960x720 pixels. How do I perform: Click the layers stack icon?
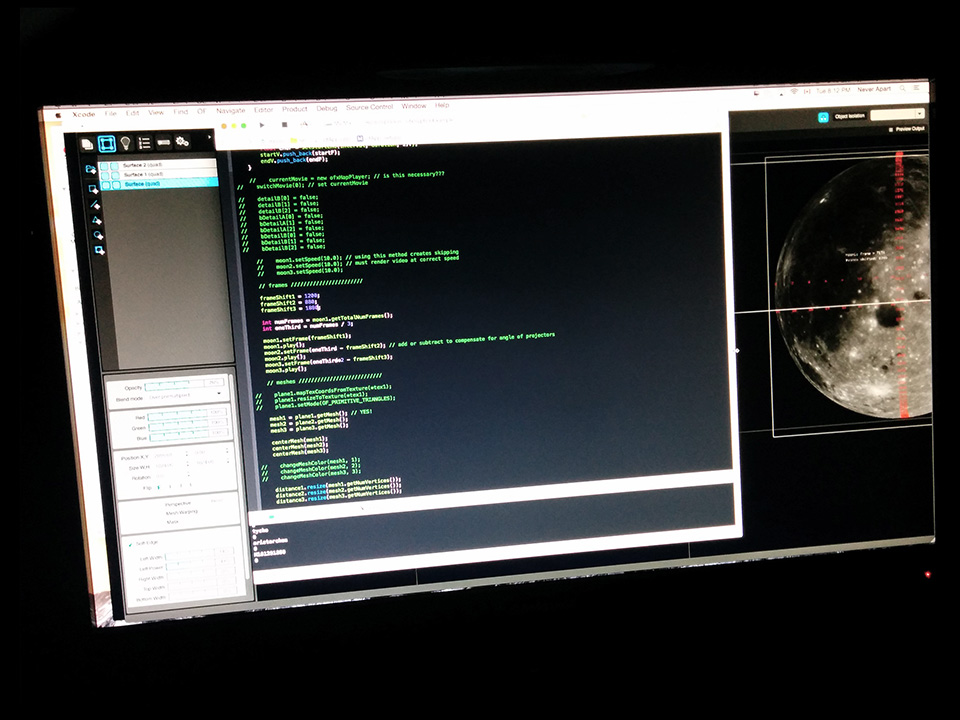[87, 143]
